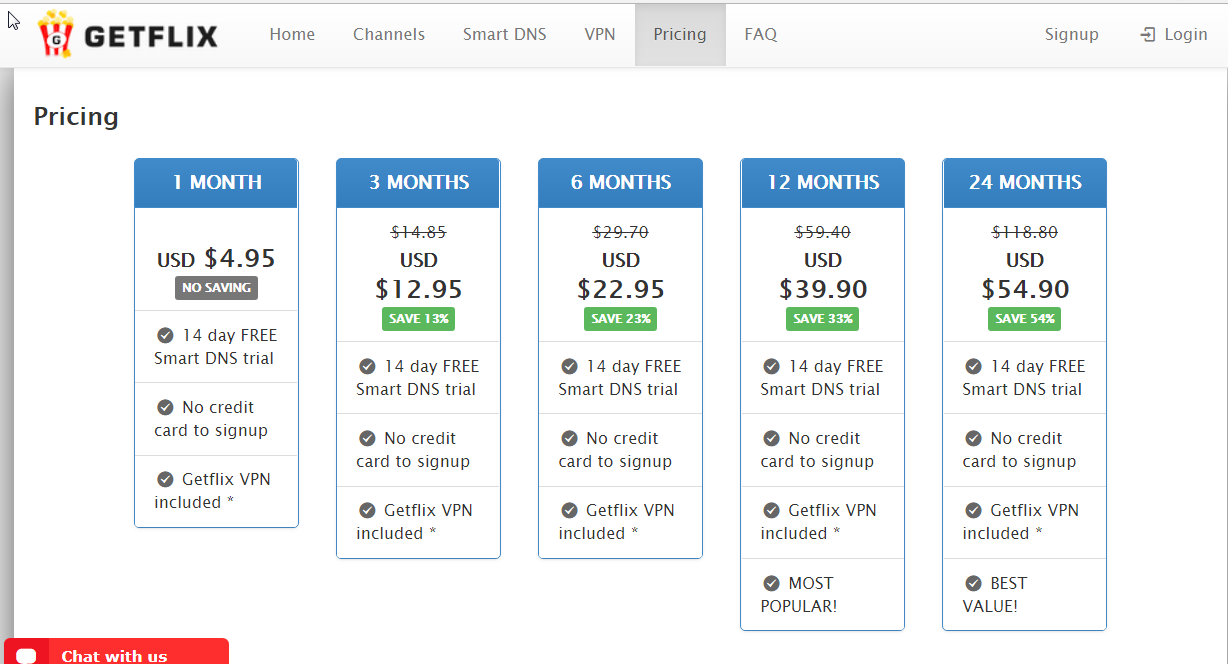The image size is (1228, 664).
Task: Click the login arrow icon
Action: click(x=1147, y=35)
